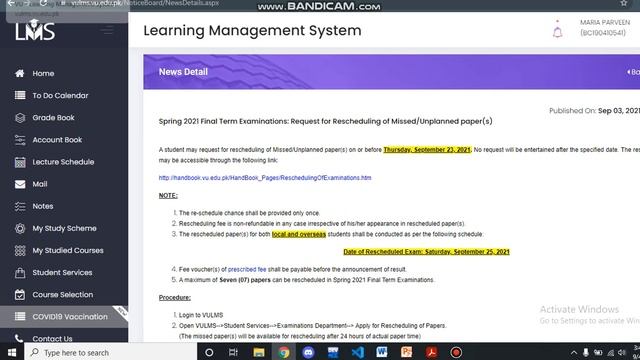Click the My Studied Courses grid icon
This screenshot has width=640, height=360.
point(20,251)
